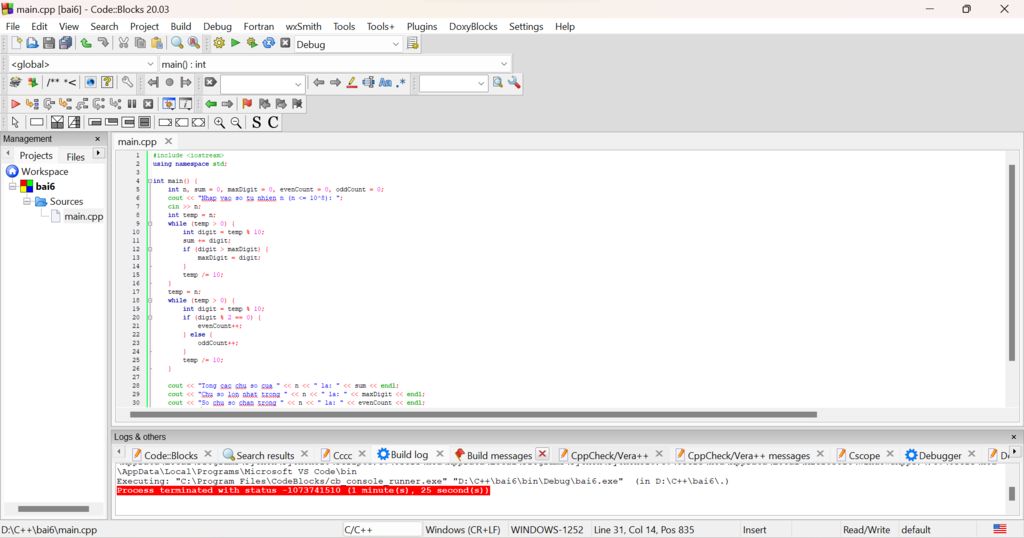This screenshot has height=538, width=1024.
Task: Start debugging with the red arrow icon
Action: [15, 104]
